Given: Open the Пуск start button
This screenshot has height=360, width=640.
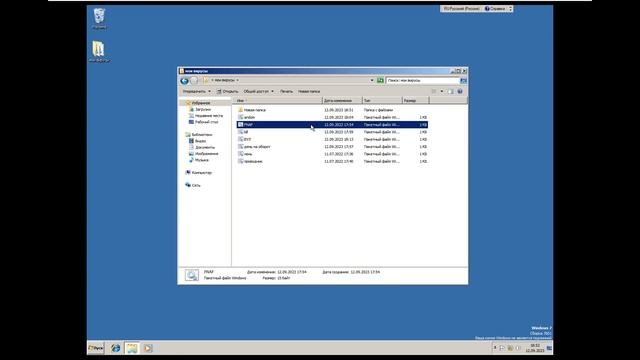Looking at the screenshot, I should (x=96, y=348).
